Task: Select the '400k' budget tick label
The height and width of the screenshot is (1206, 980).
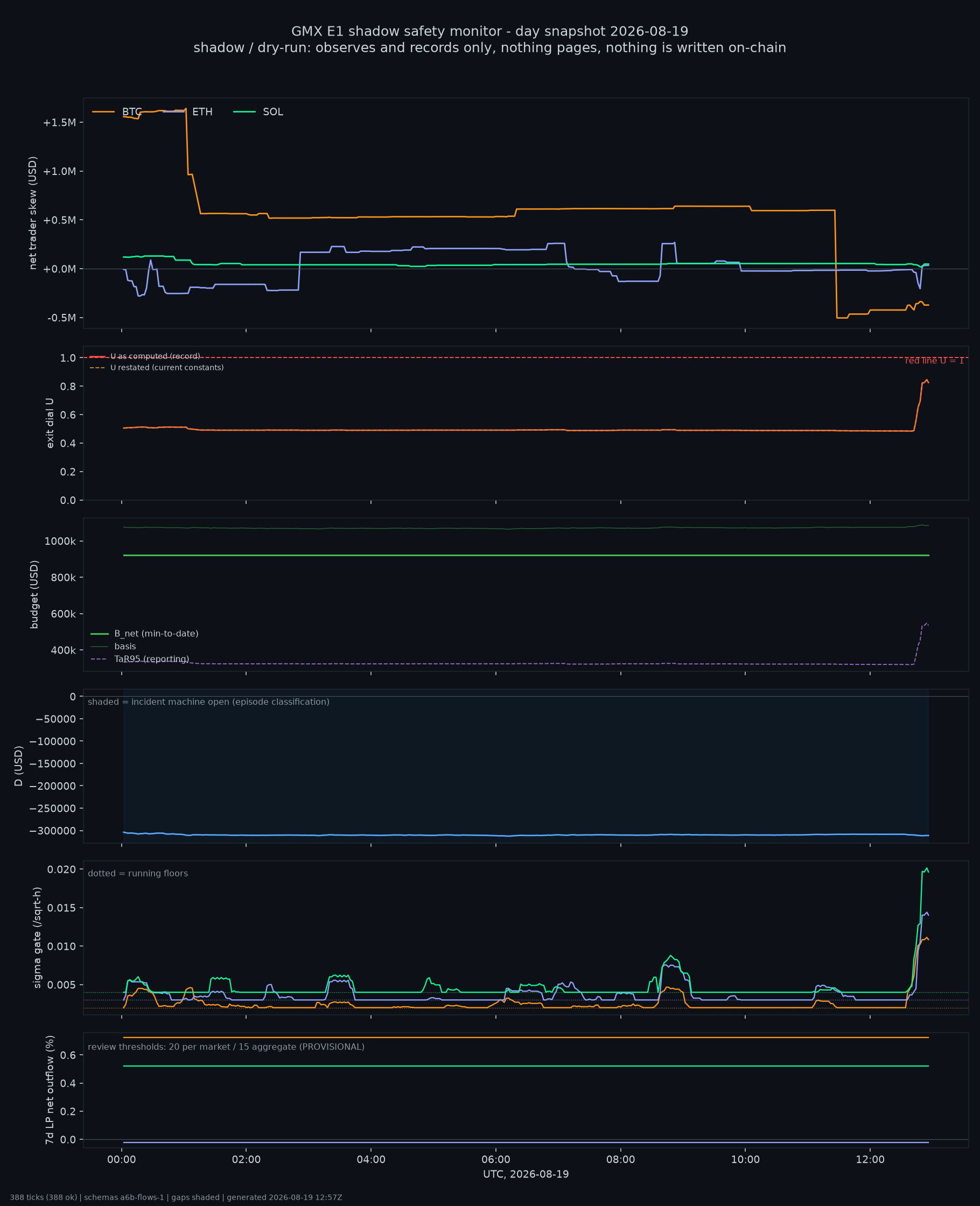Action: (x=63, y=650)
